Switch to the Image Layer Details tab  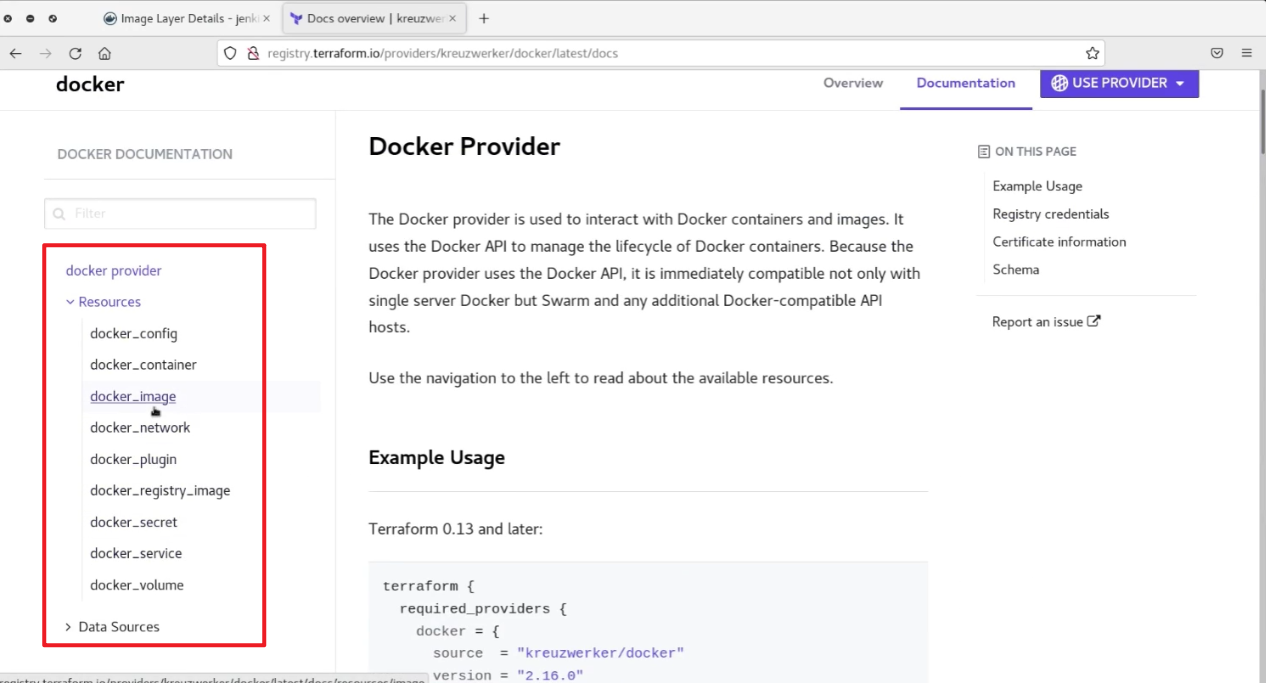click(186, 18)
